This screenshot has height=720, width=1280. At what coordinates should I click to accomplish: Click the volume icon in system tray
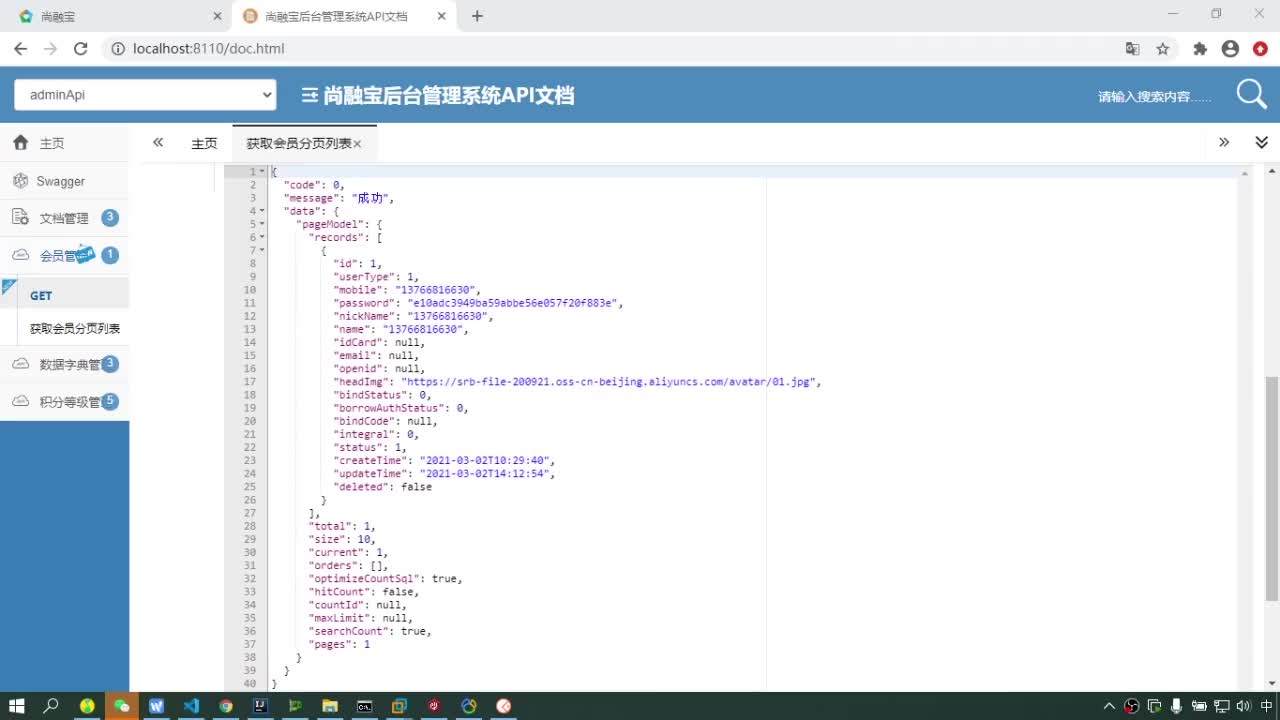[x=1243, y=706]
